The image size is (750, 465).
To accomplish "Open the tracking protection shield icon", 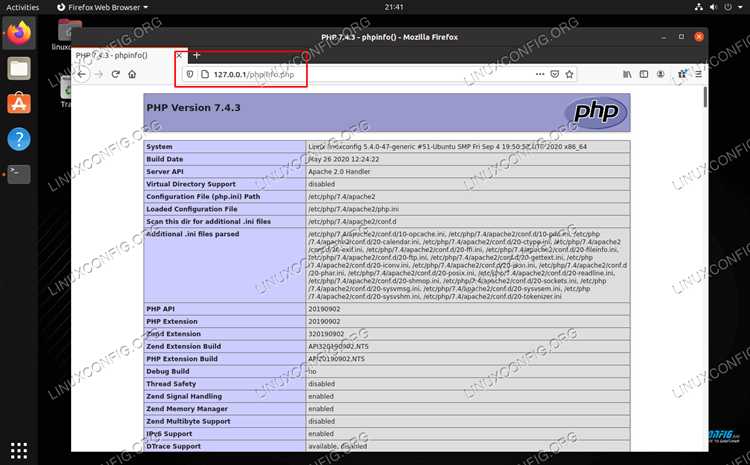I will click(190, 74).
